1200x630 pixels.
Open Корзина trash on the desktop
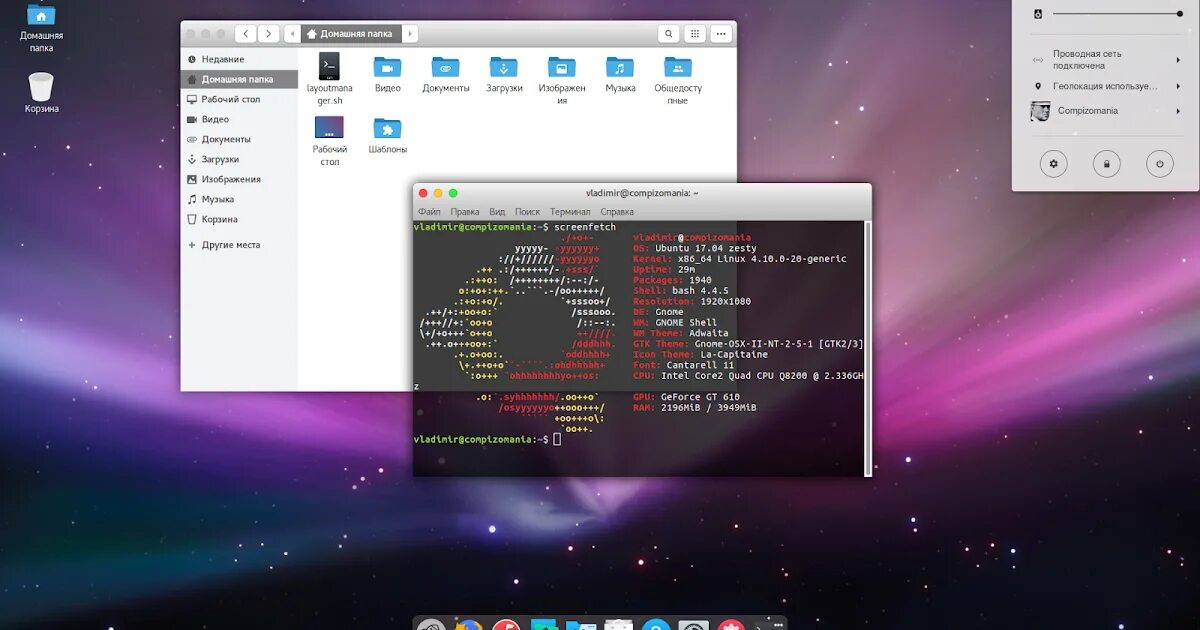(41, 93)
